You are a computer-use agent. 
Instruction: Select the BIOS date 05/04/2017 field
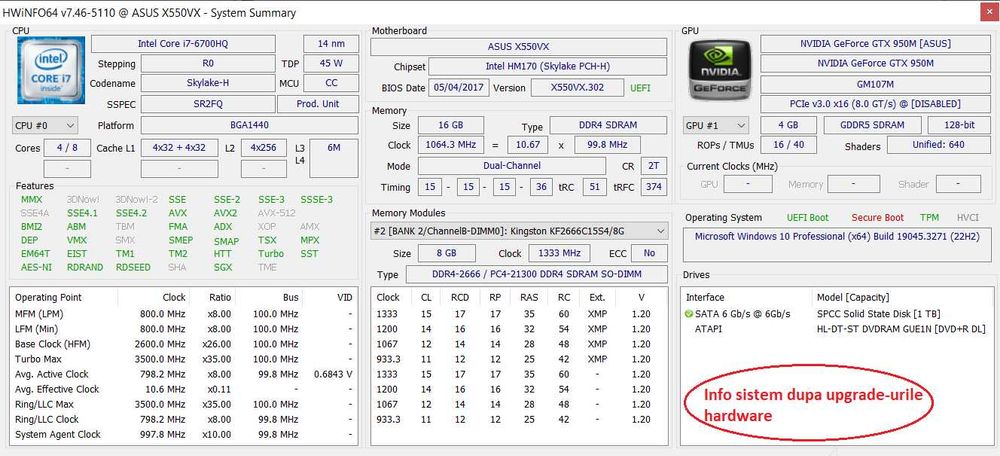click(459, 87)
